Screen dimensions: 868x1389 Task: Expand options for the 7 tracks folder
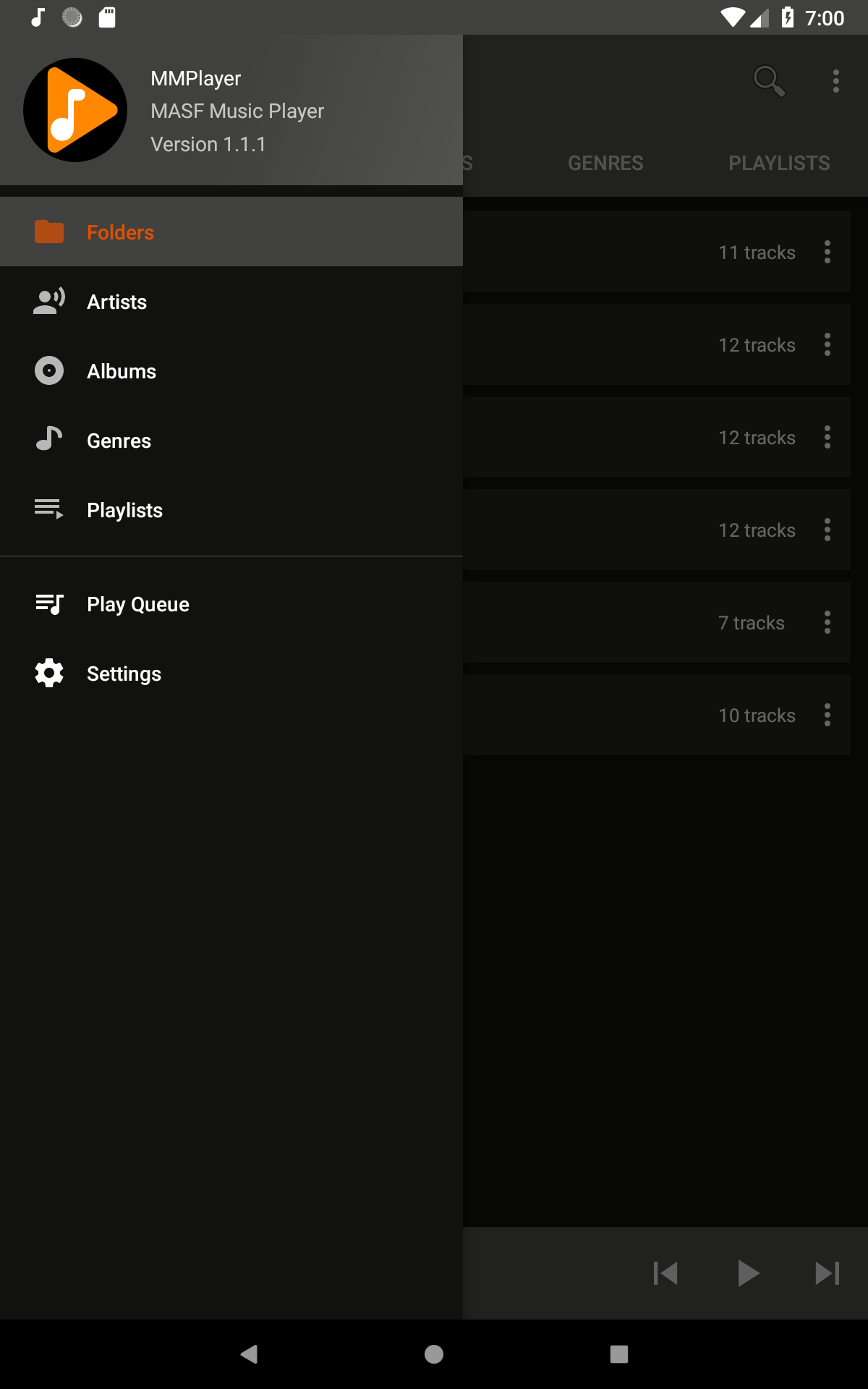pos(827,623)
